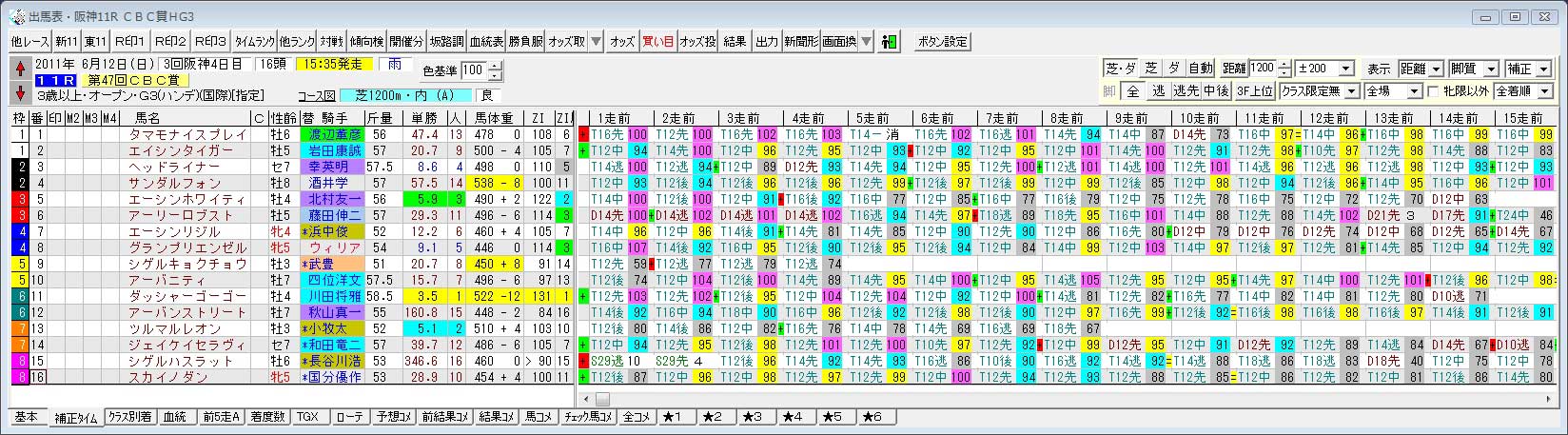The image size is (1568, 435).
Task: Open arrow menu next to 画面換
Action: [x=865, y=42]
